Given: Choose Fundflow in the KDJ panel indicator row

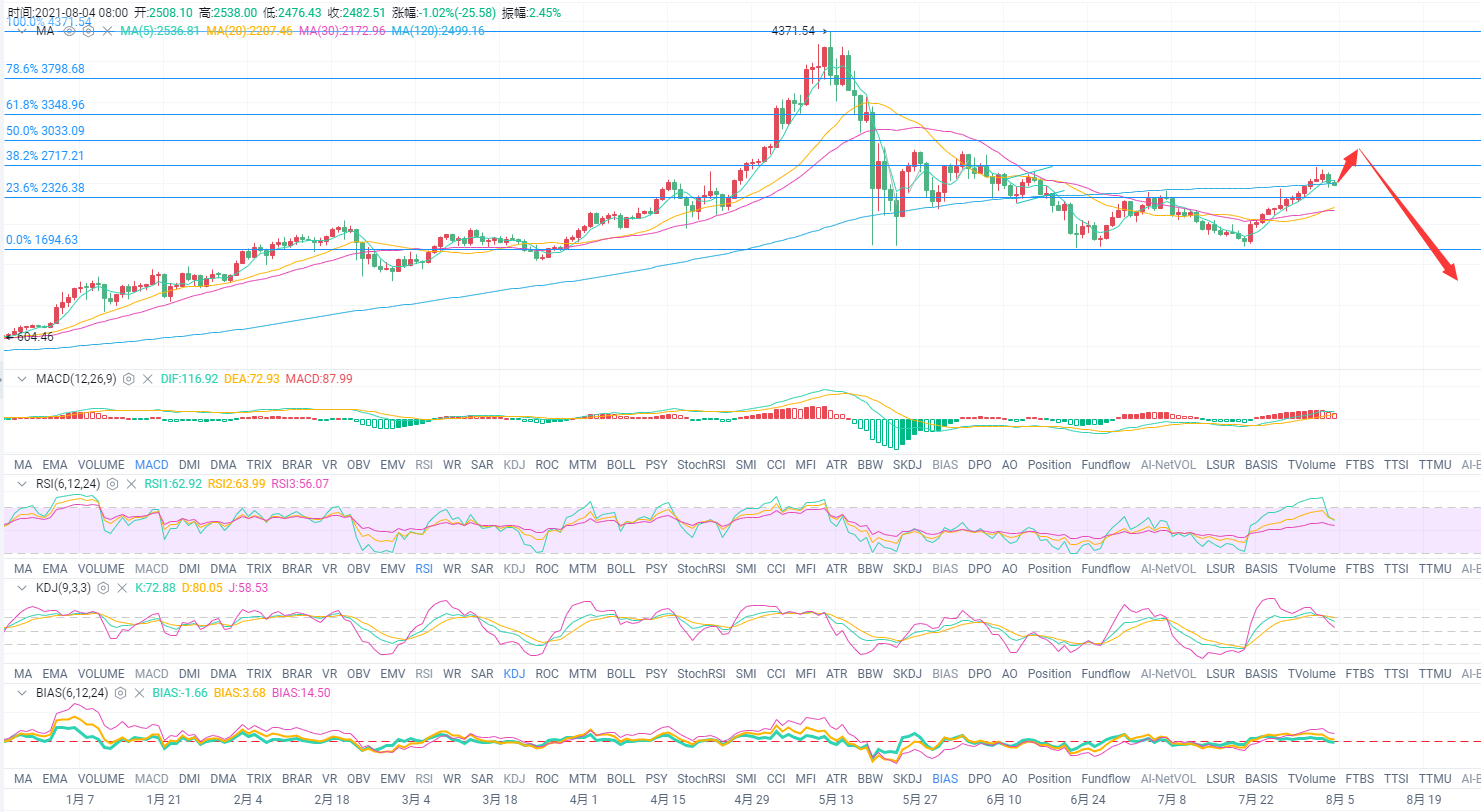Looking at the screenshot, I should (1105, 674).
